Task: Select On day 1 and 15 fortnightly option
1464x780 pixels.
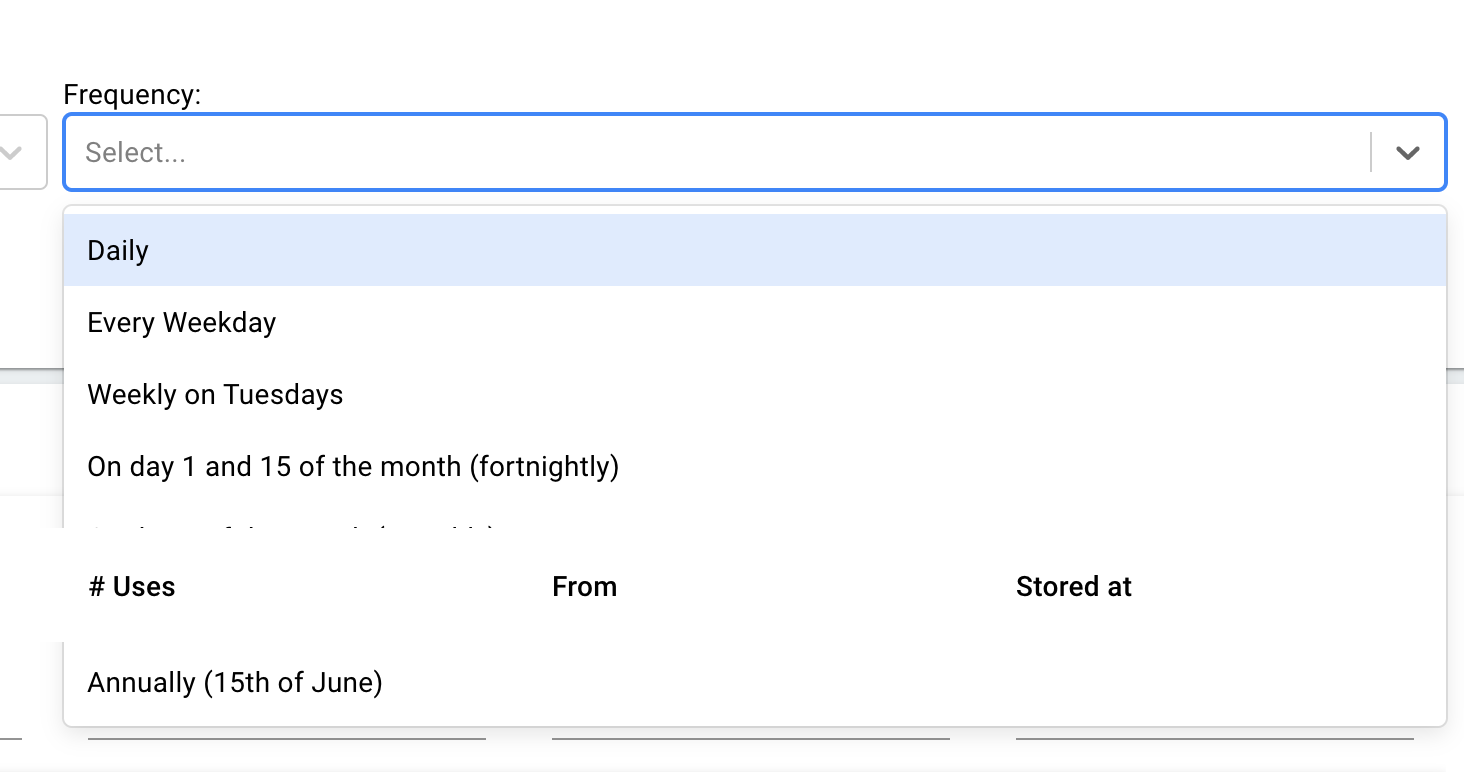Action: [x=755, y=466]
